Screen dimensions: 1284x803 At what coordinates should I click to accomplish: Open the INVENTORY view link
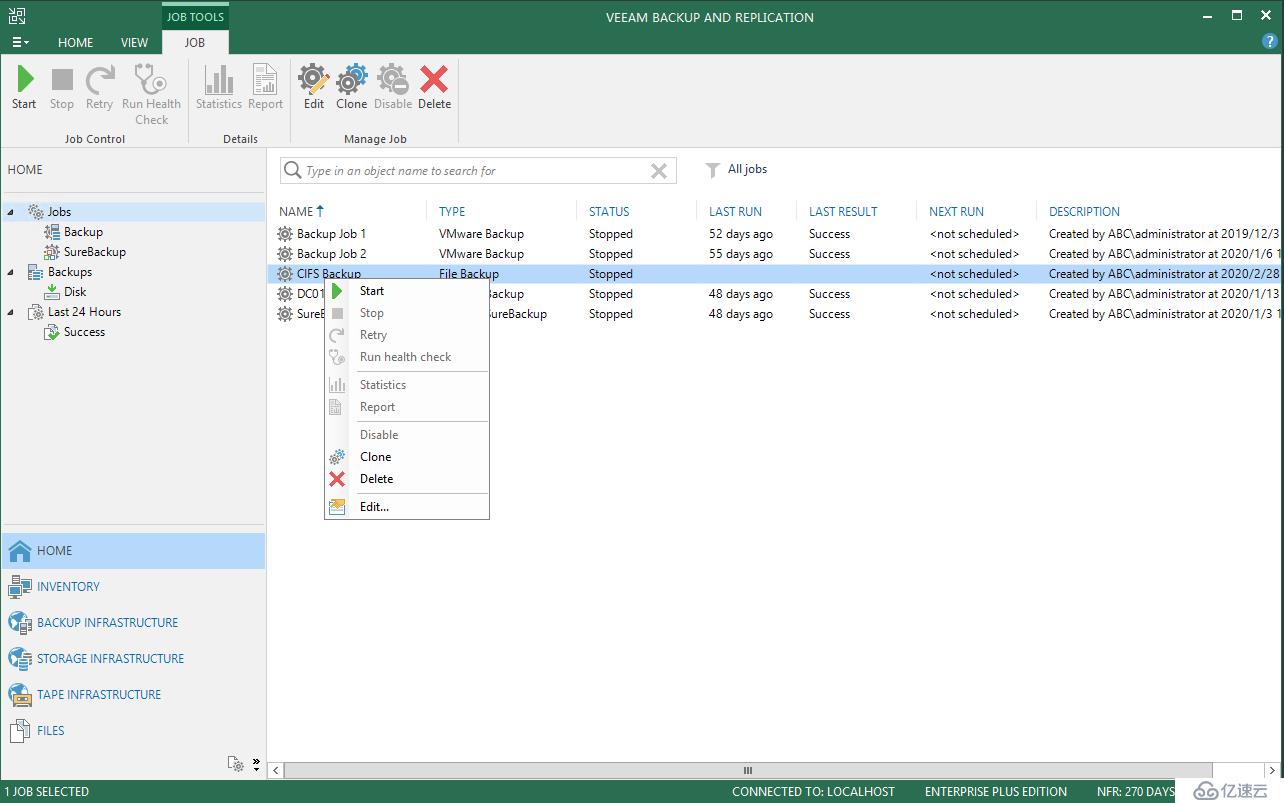point(68,587)
